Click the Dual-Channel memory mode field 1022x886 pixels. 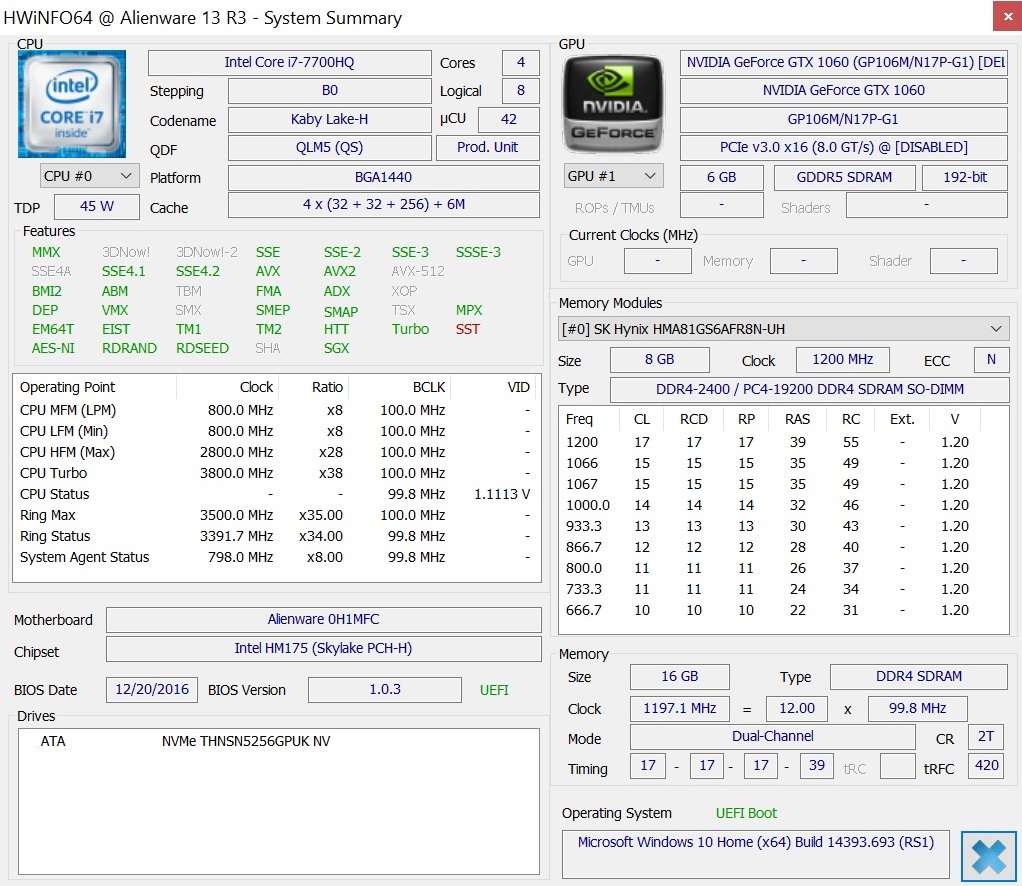(772, 736)
